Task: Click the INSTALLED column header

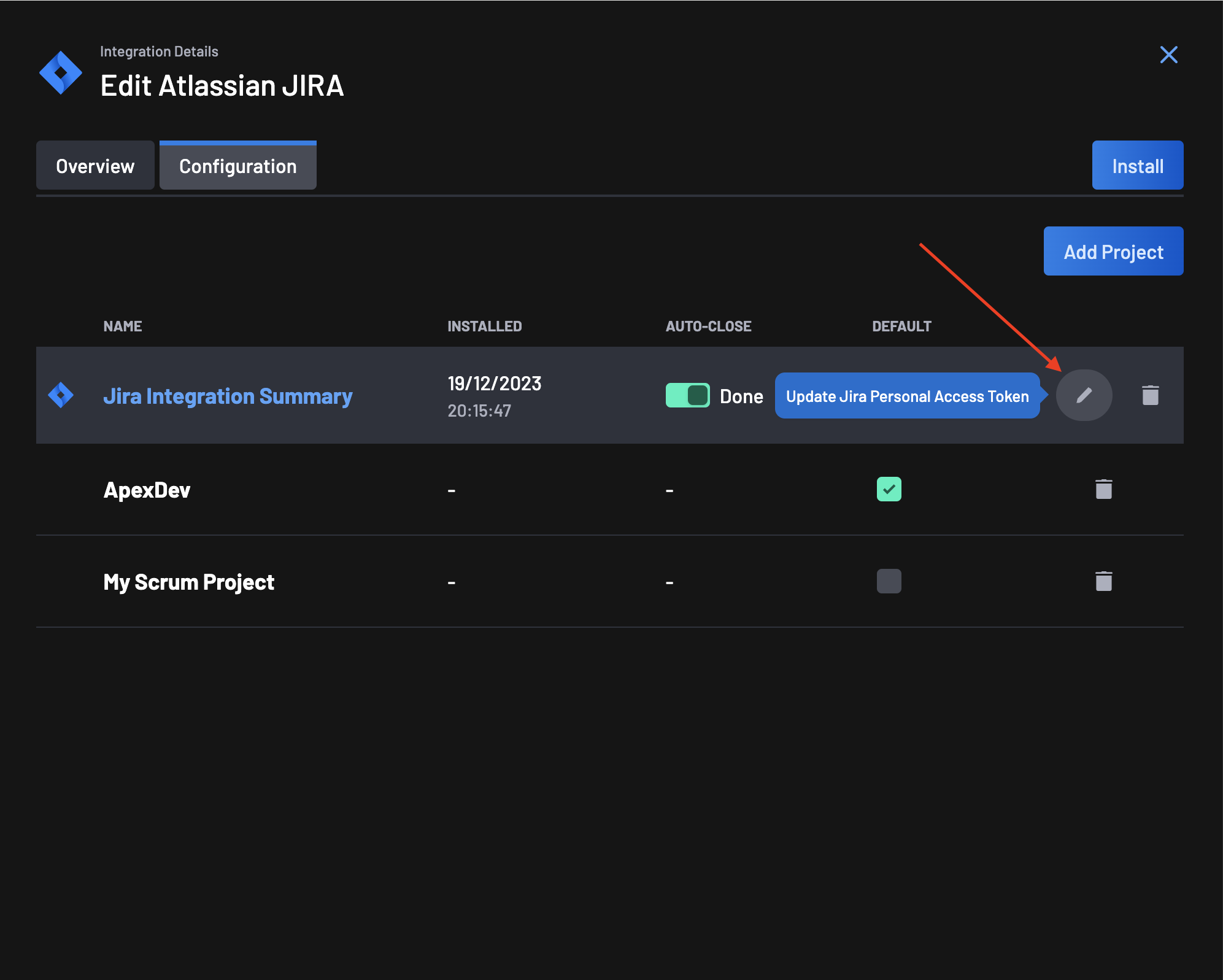Action: click(x=484, y=326)
